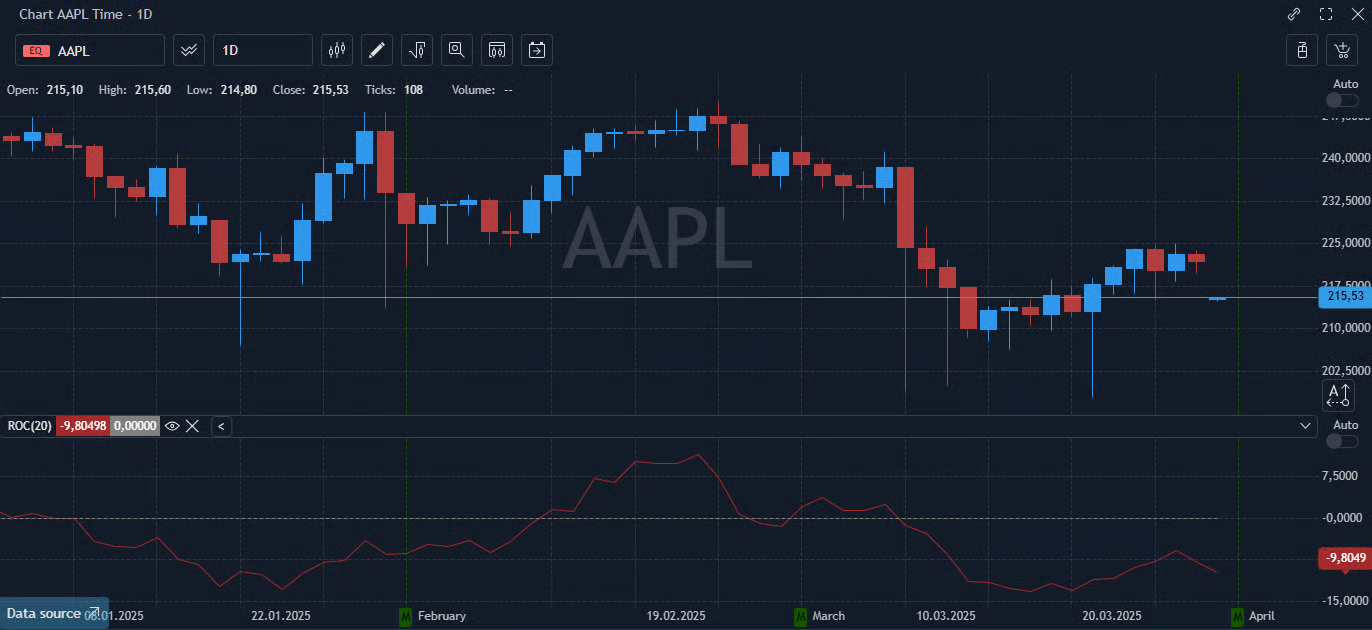Click the green M marker beside April
Screen dimensions: 1372x630
(1237, 616)
